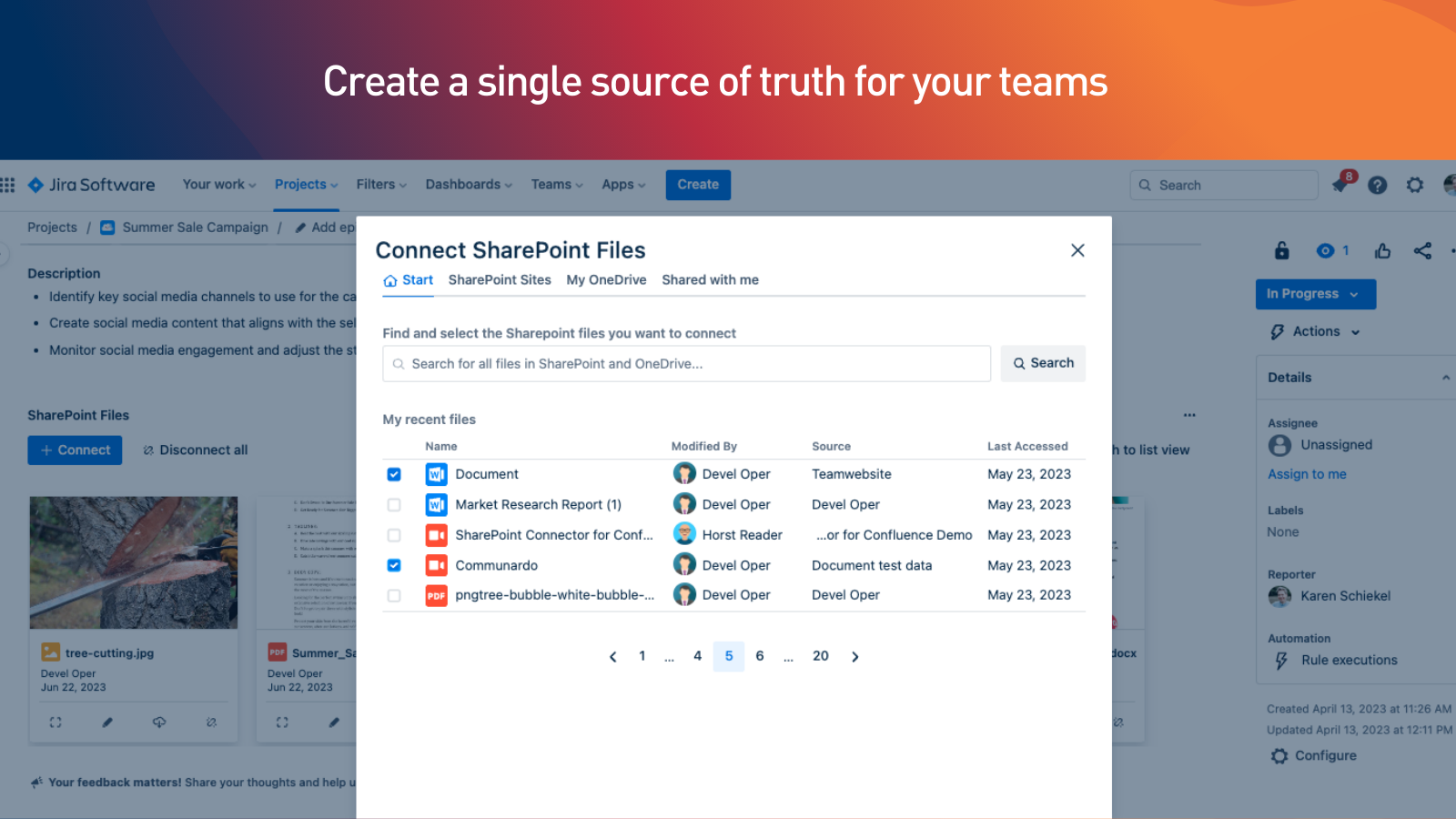The width and height of the screenshot is (1456, 819).
Task: Go to page 4
Action: 698,656
